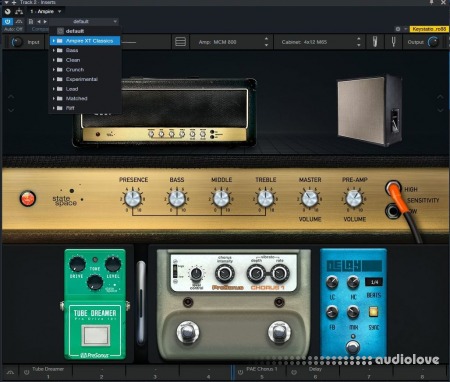
Task: Open the Amp MCM 800 dropdown
Action: pos(232,42)
